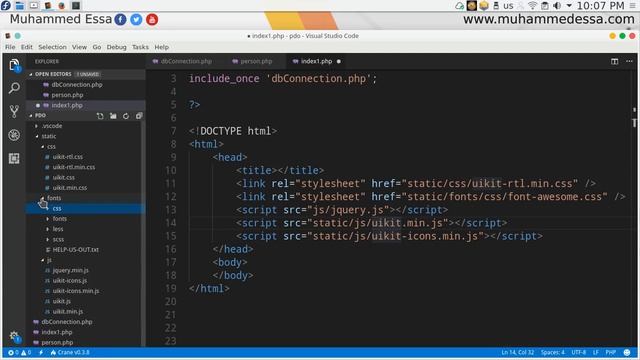Click the Collapse All folders icon
Image resolution: width=640 pixels, height=360 pixels.
coord(139,116)
